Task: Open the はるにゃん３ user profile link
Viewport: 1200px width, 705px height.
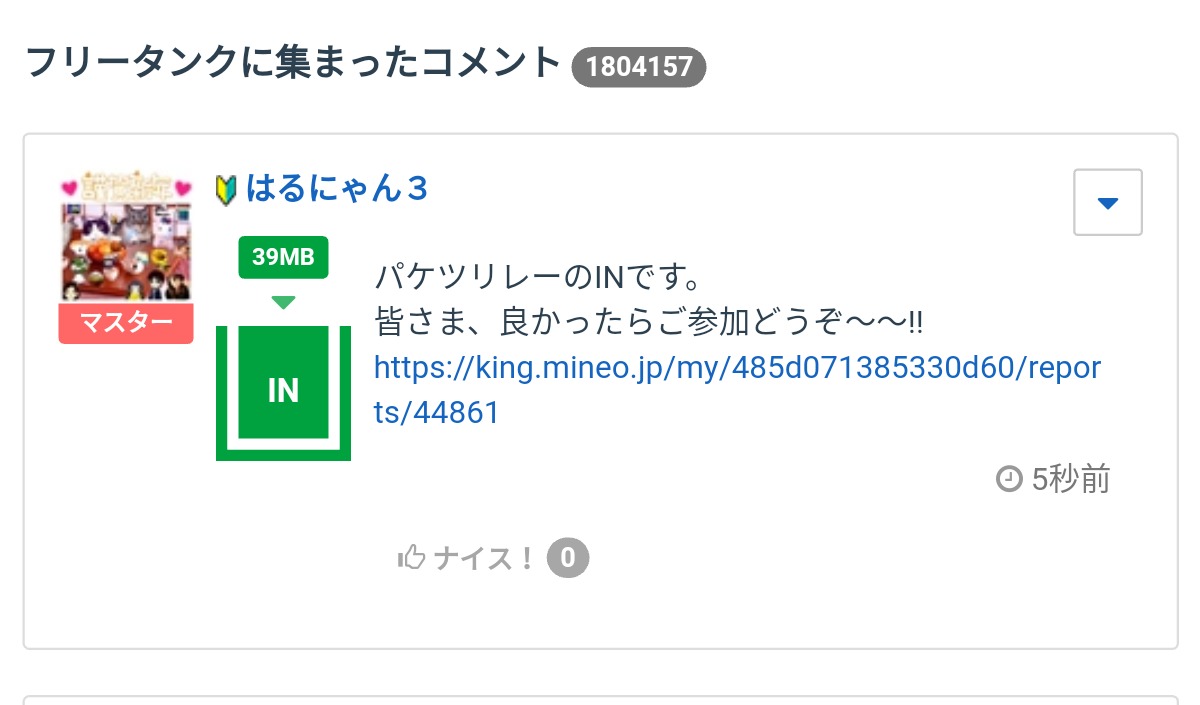Action: click(x=337, y=188)
